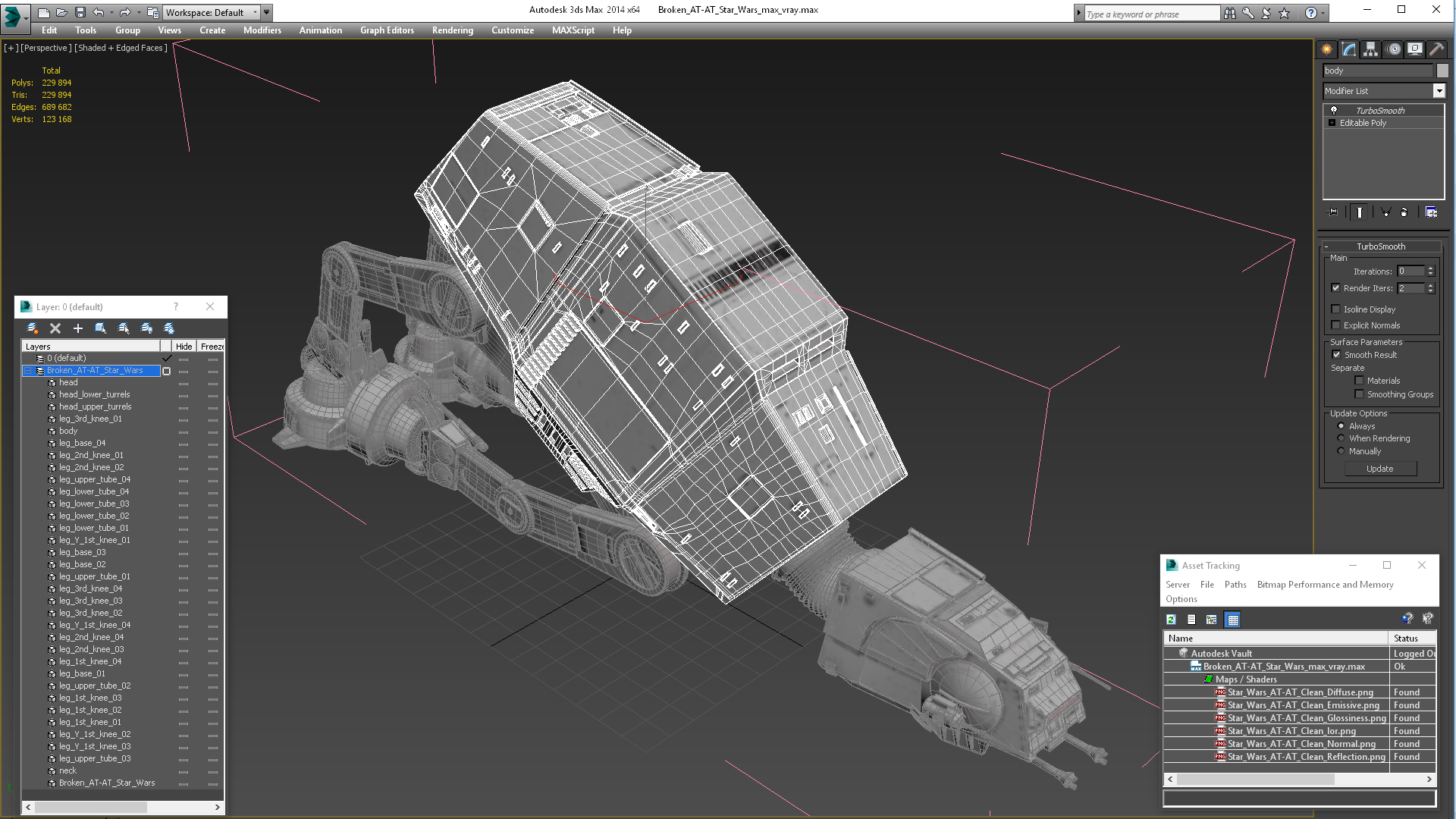Click the Redo arrow icon
The image size is (1456, 819).
pos(125,12)
